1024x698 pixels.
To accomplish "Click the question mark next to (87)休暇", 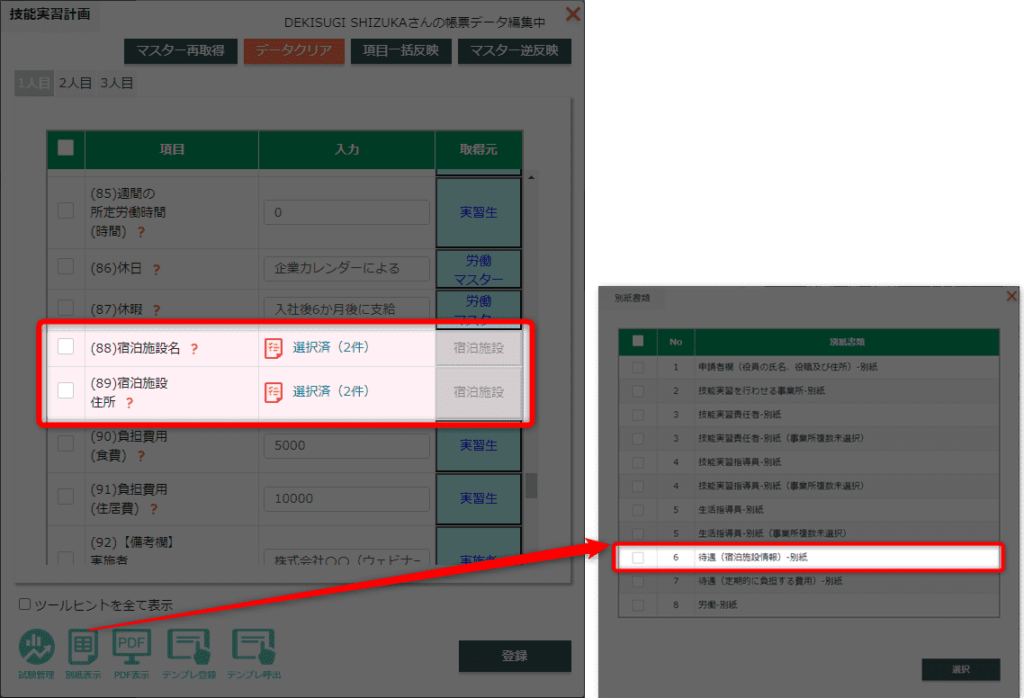I will 156,310.
